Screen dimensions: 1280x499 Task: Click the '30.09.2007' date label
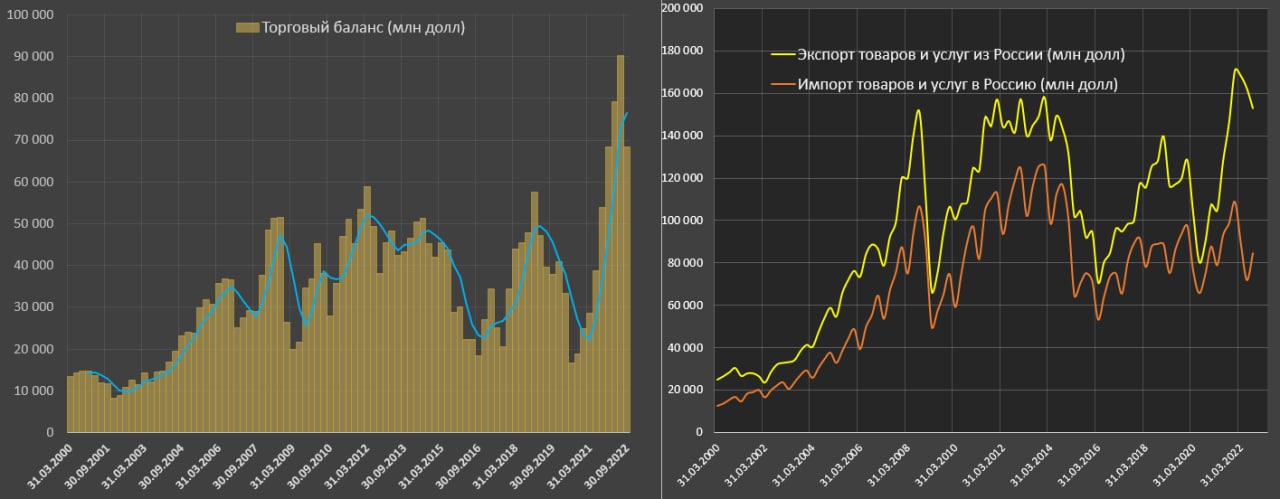click(x=235, y=466)
